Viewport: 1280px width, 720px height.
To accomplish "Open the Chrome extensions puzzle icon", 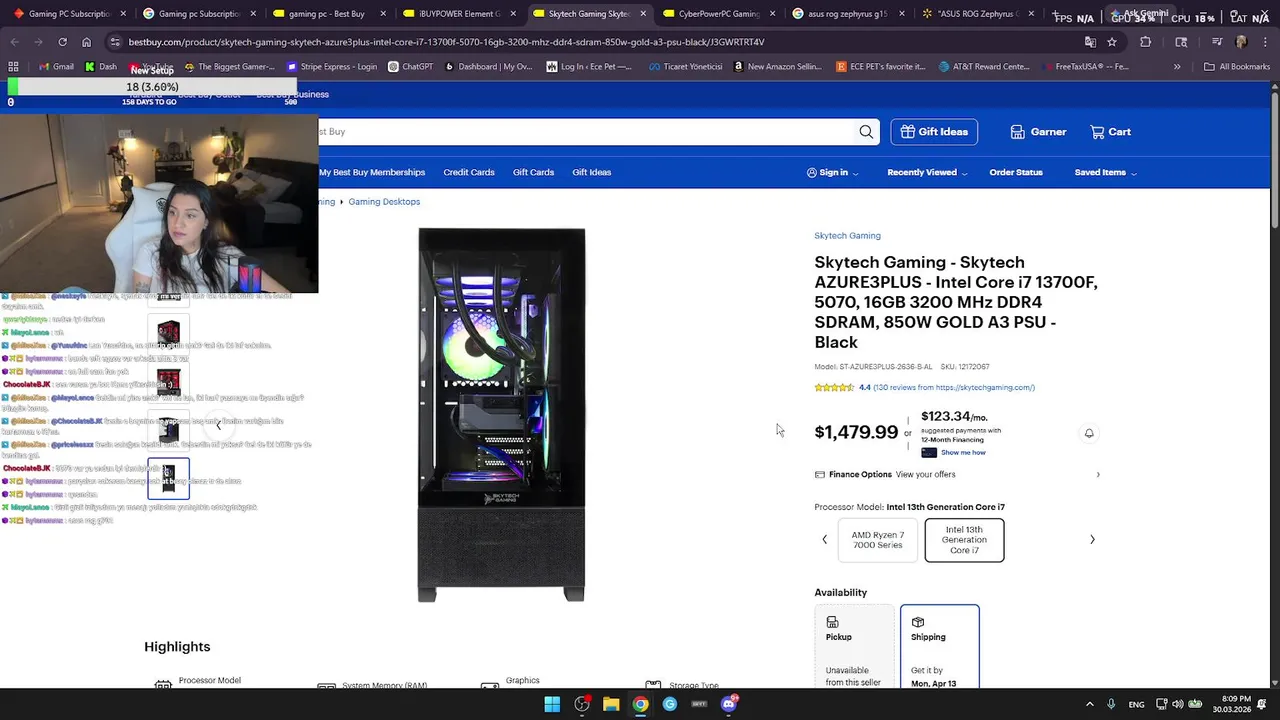I will (x=1146, y=42).
